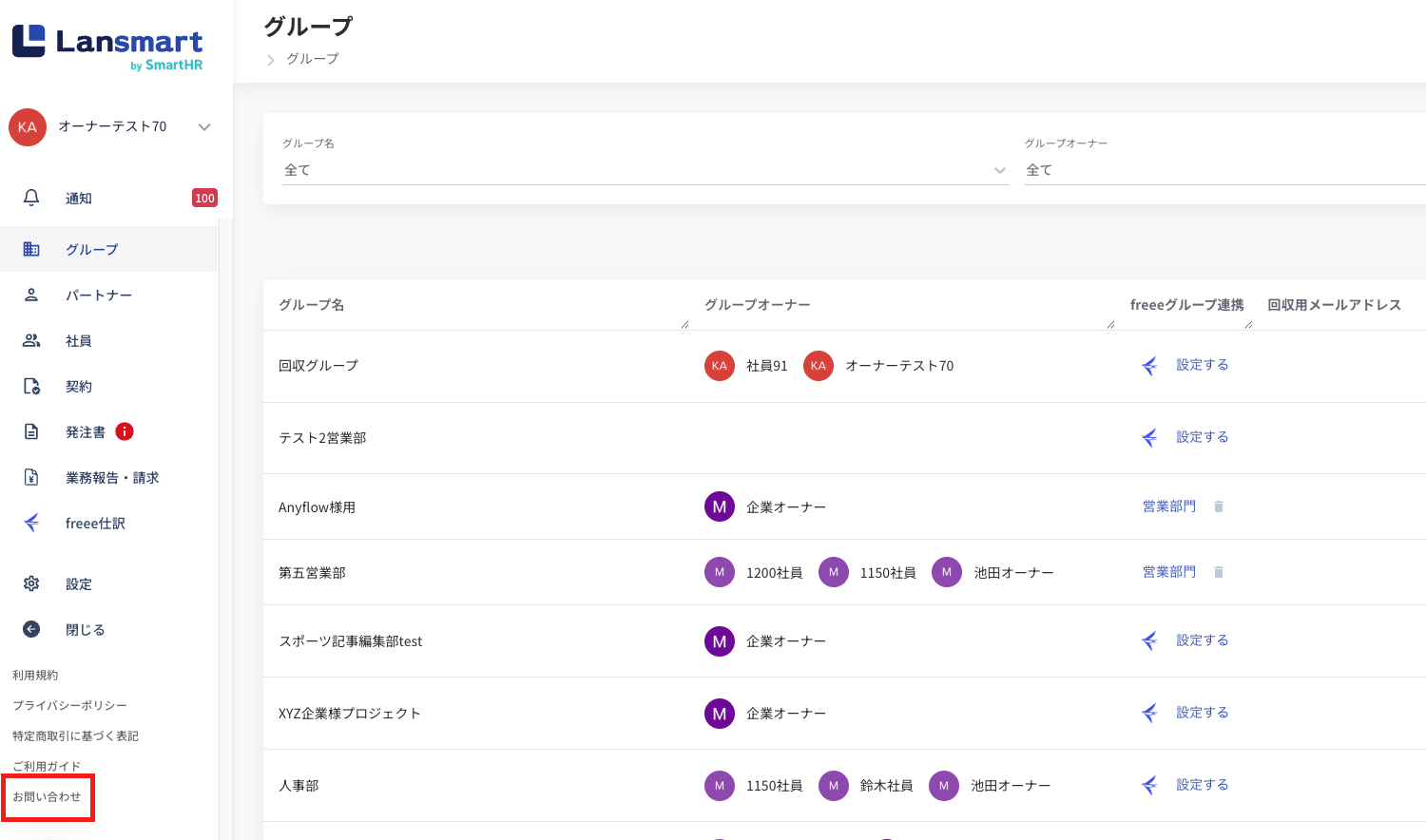Click 設定する for 回収グループ row
This screenshot has height=840, width=1426.
click(1202, 365)
